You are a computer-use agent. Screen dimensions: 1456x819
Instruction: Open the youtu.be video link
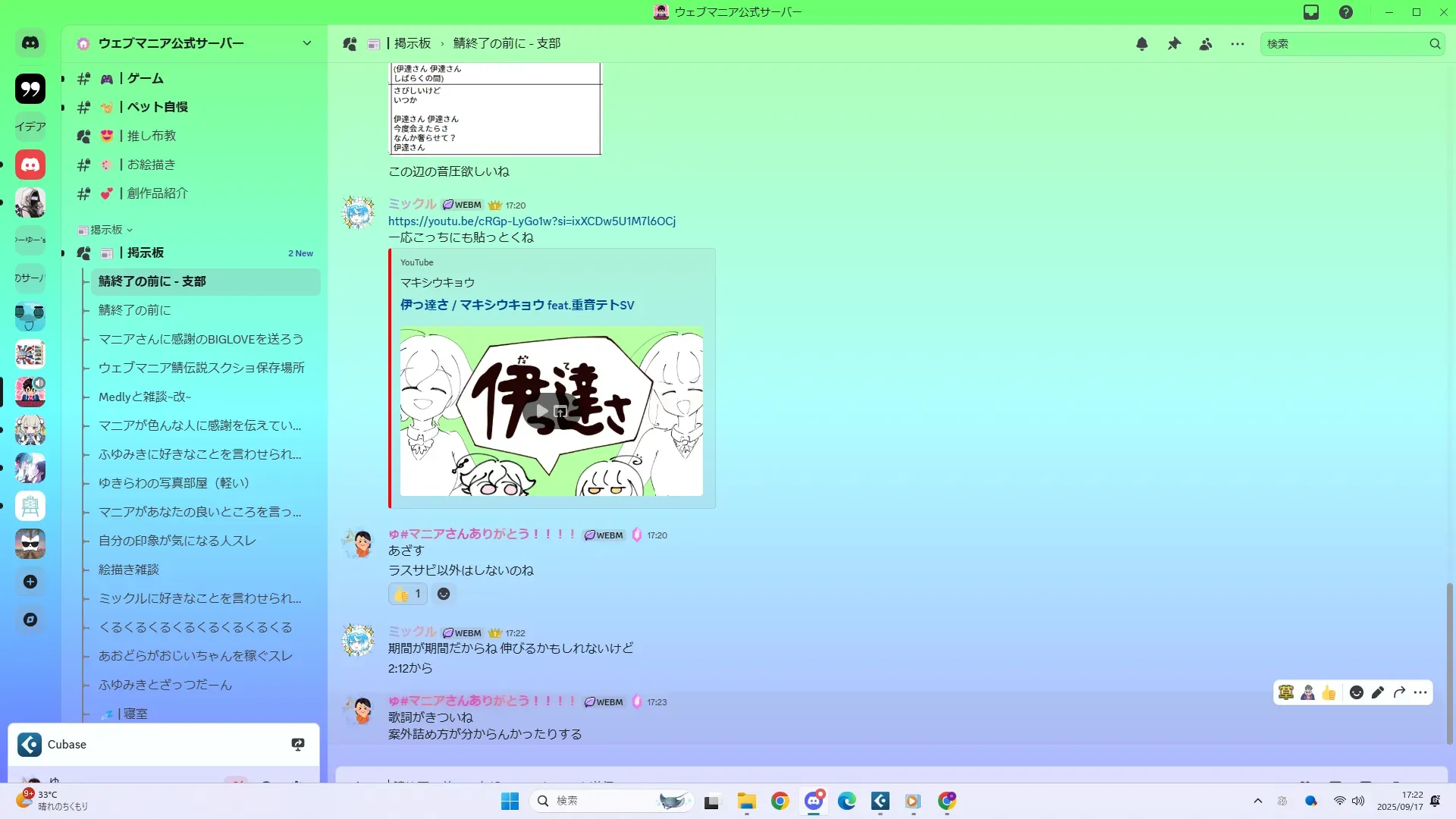532,221
